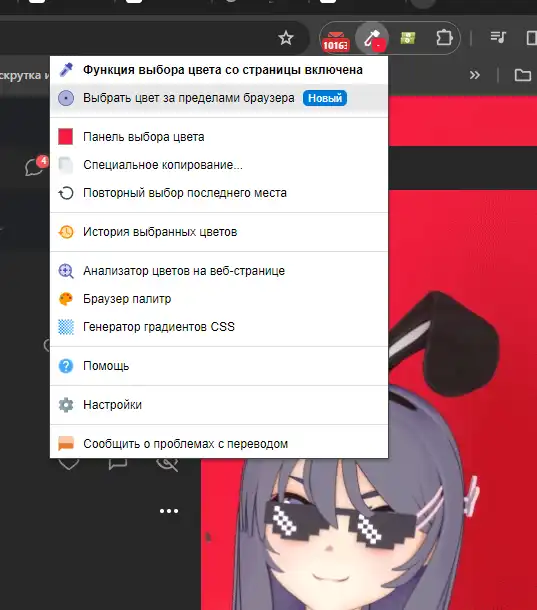Open the media controls playlist icon
This screenshot has width=537, height=610.
(498, 37)
